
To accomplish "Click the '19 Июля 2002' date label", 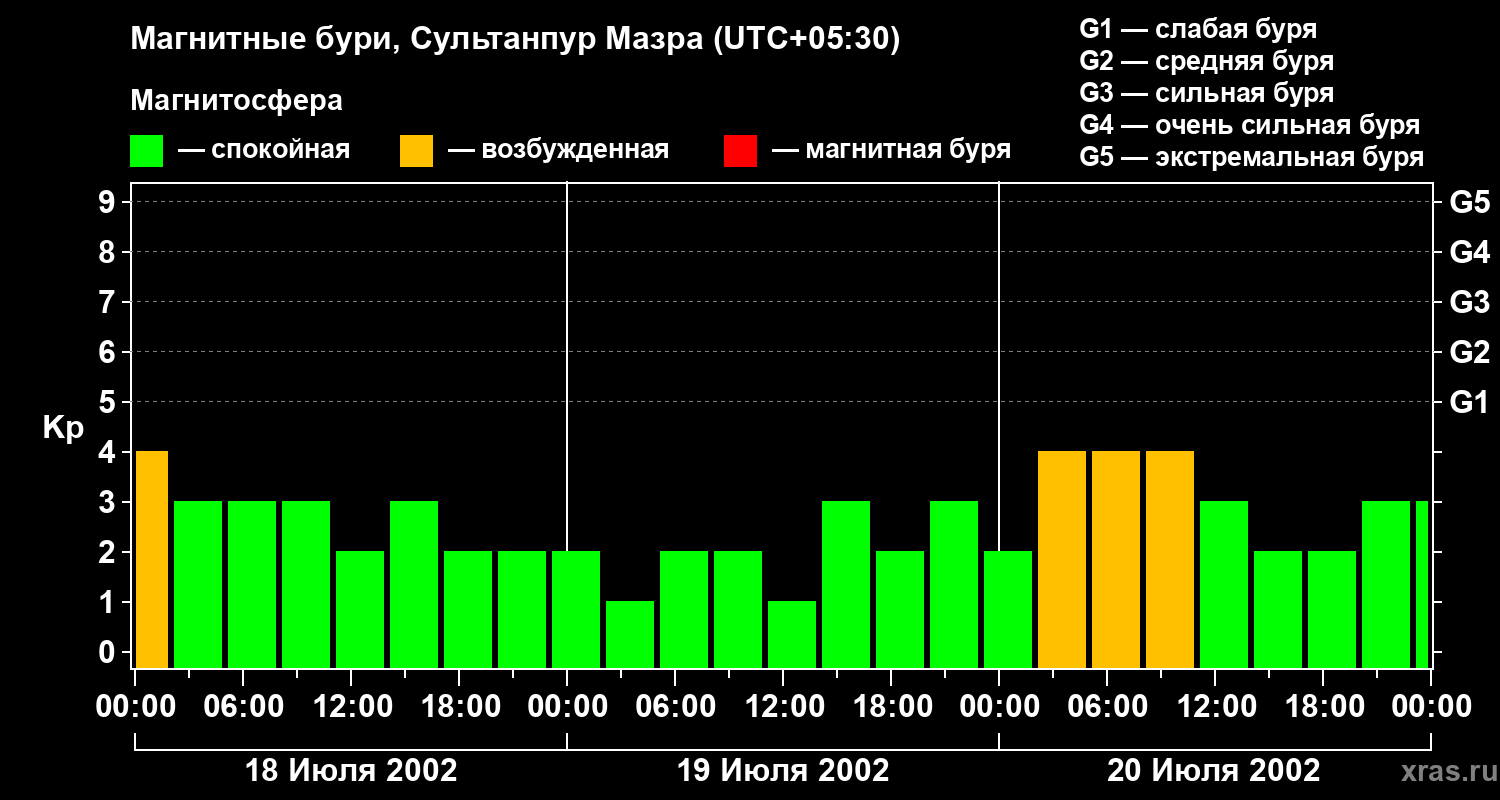I will click(x=783, y=771).
